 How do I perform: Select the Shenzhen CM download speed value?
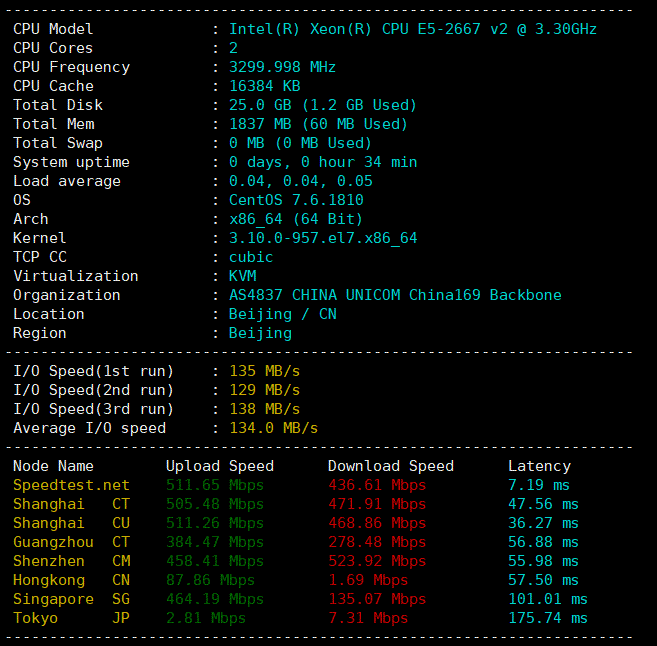coord(377,561)
